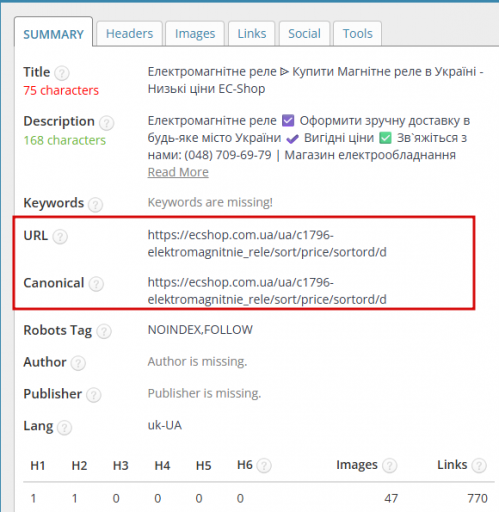Switch to the Headers tab
This screenshot has height=512, width=499.
click(x=129, y=34)
